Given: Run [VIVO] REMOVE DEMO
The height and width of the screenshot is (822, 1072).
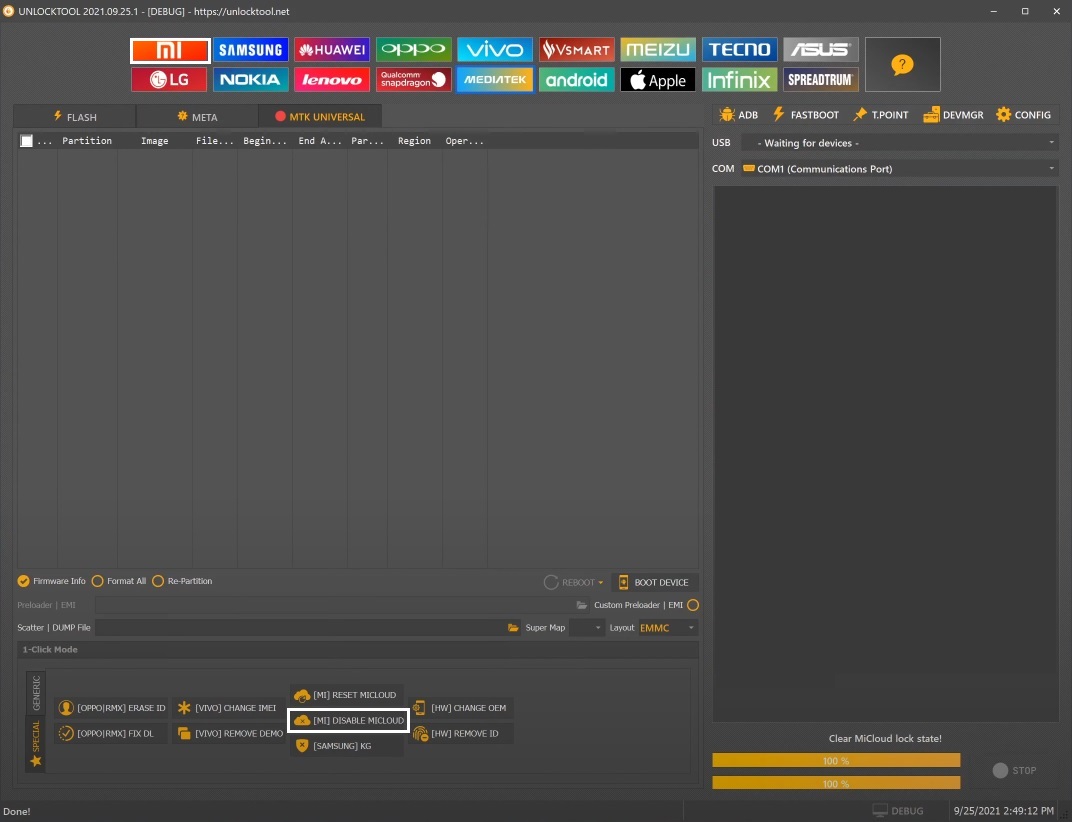Looking at the screenshot, I should (228, 733).
